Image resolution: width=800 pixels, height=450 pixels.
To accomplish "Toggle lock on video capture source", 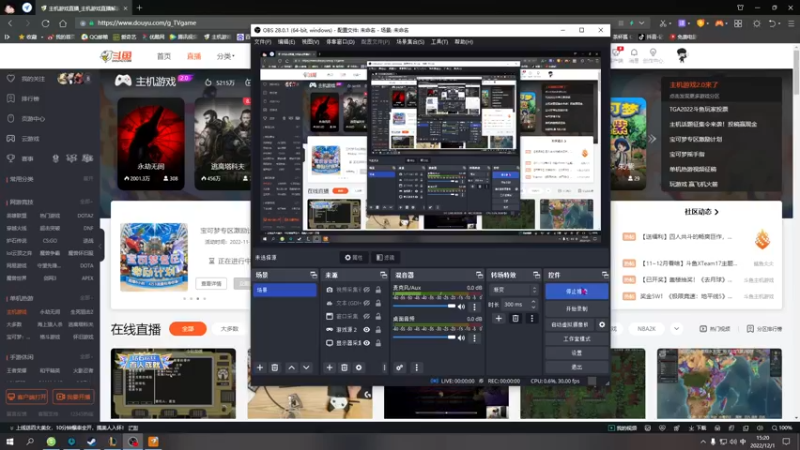I will tap(378, 290).
